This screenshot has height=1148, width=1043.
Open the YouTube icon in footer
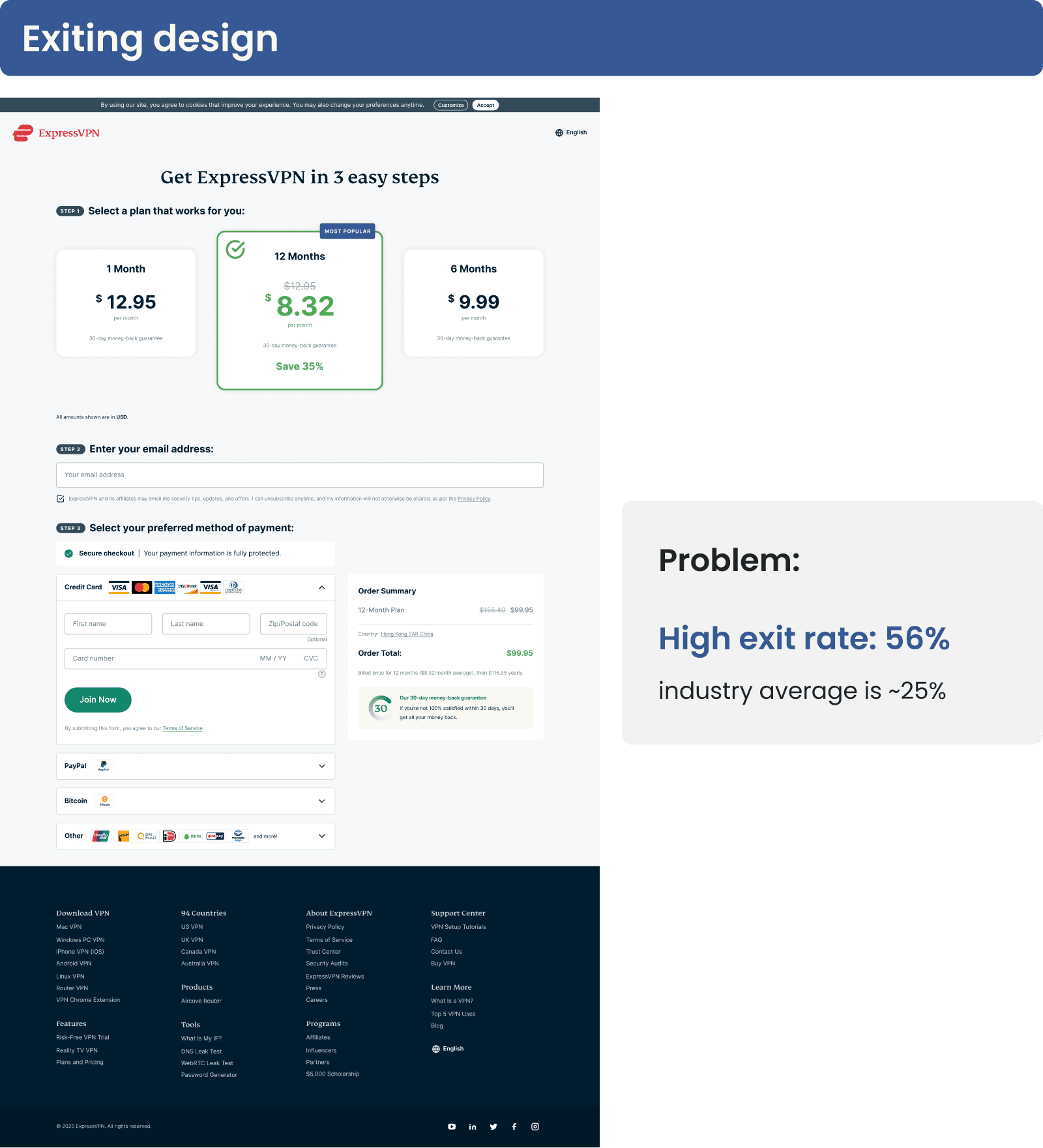point(452,1126)
